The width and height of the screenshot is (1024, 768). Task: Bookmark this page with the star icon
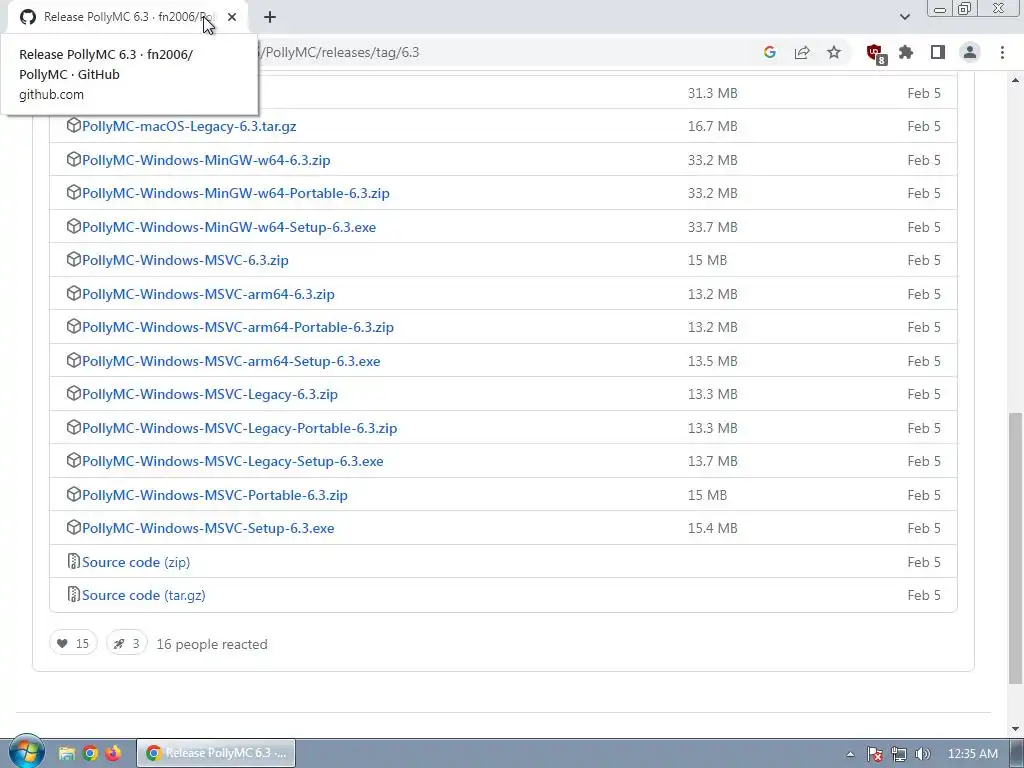point(834,52)
